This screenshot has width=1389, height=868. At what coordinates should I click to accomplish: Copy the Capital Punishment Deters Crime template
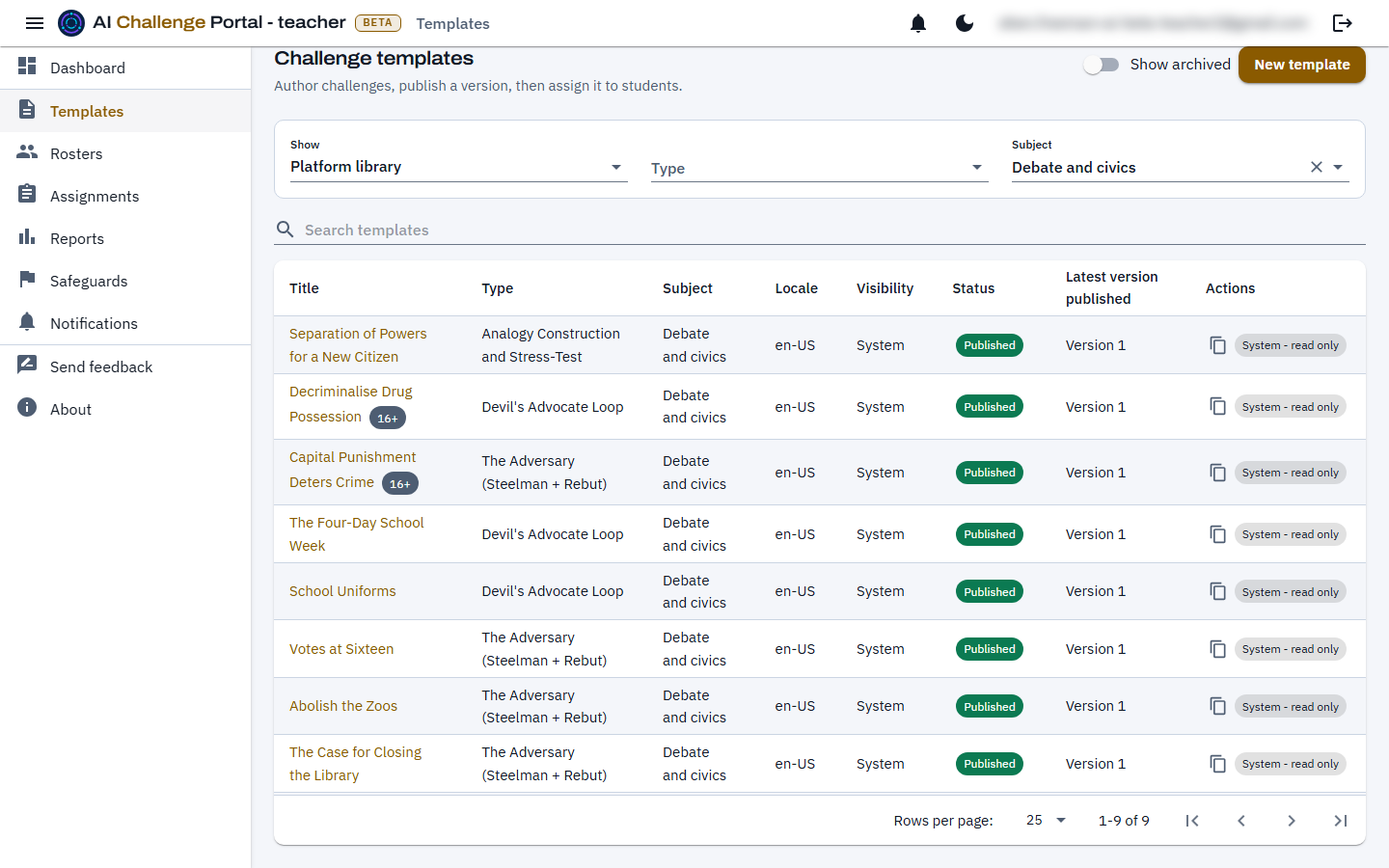(x=1218, y=473)
